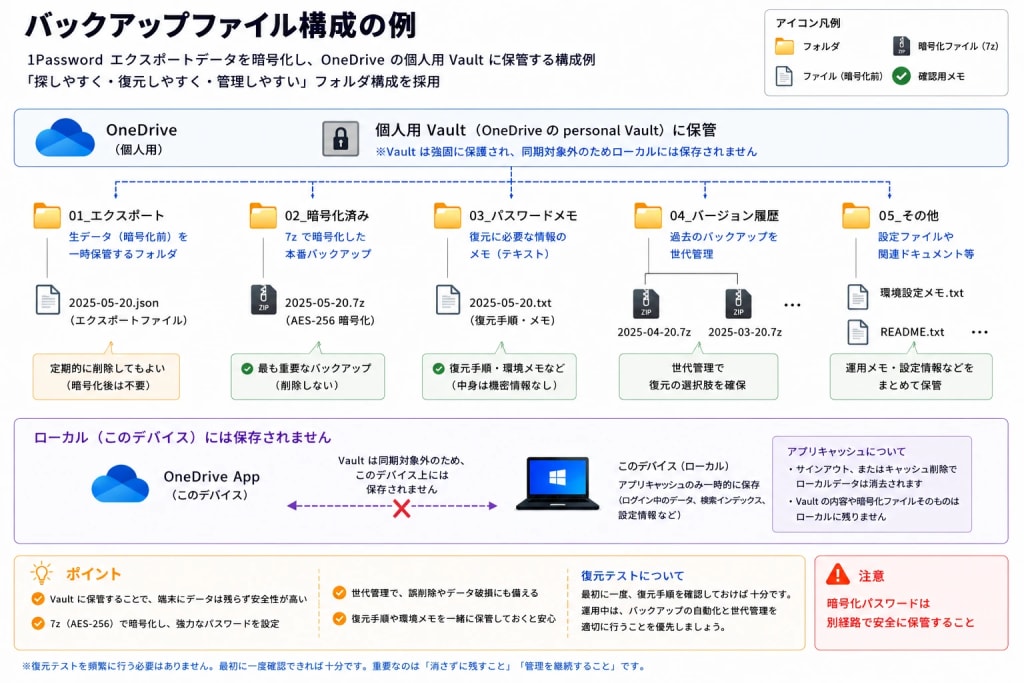Select the file icon for 2025-05-20.txt

point(448,300)
